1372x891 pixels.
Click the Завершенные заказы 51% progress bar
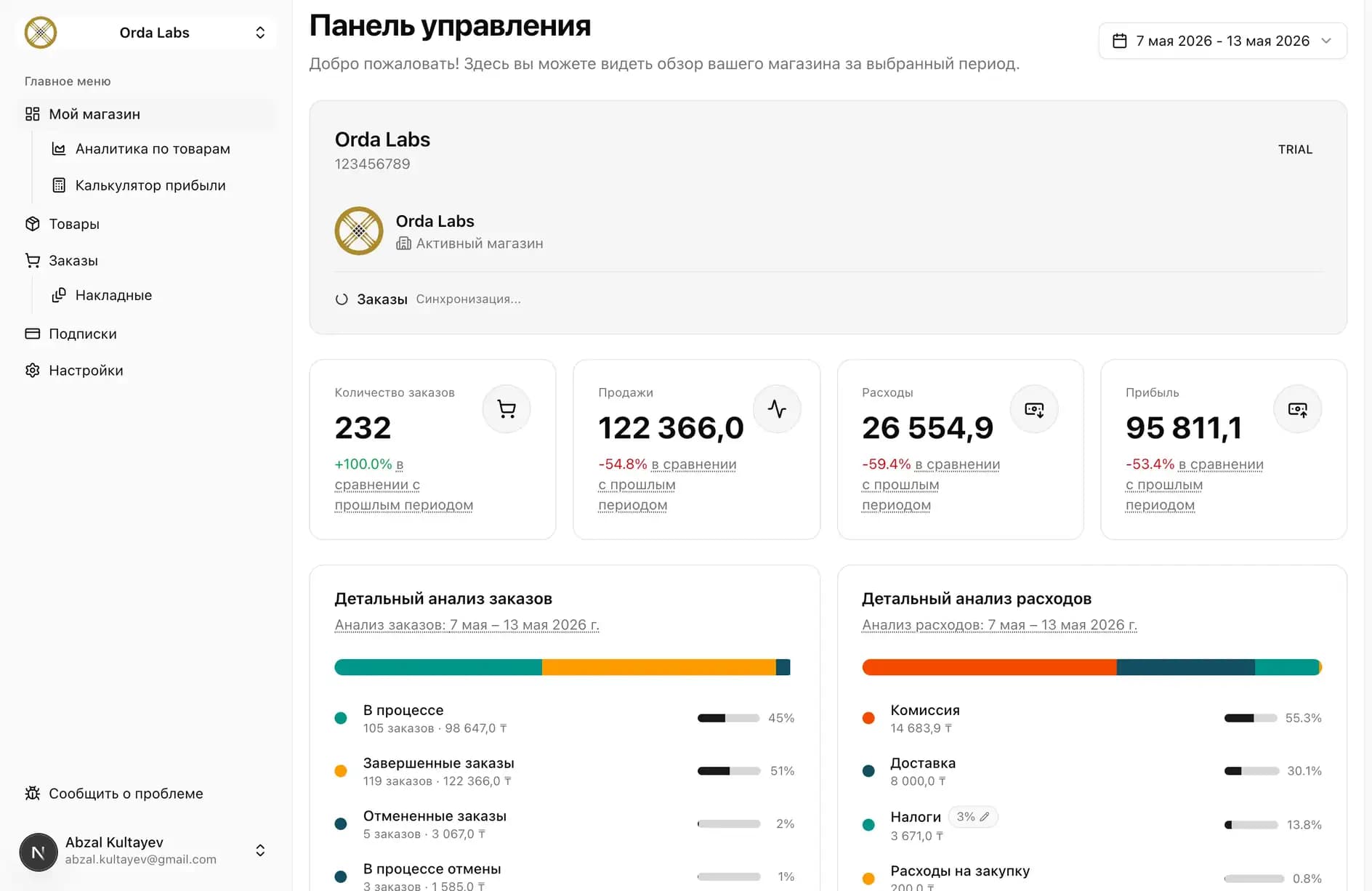[729, 771]
